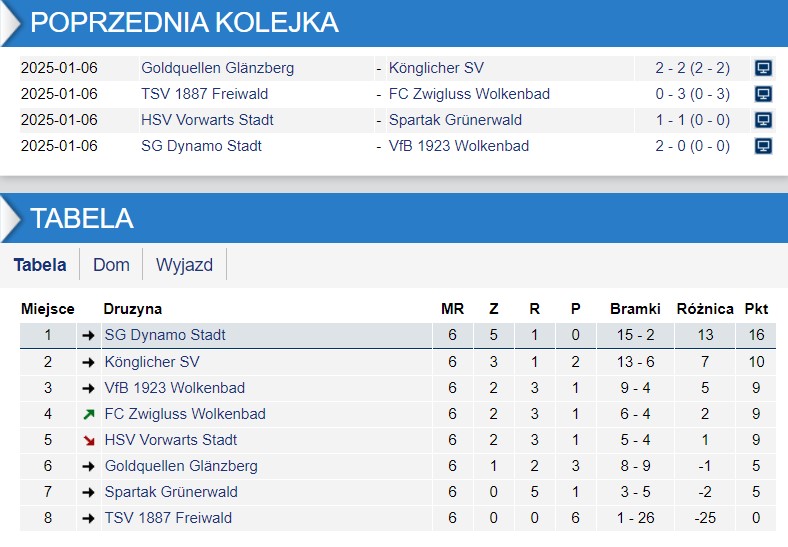Screen dimensions: 788x547
Task: Click the Pkt column header
Action: pos(756,309)
